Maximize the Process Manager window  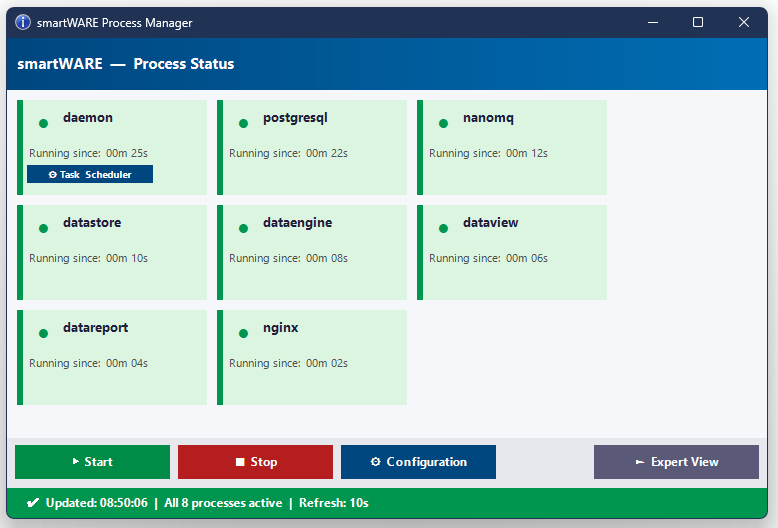point(698,22)
